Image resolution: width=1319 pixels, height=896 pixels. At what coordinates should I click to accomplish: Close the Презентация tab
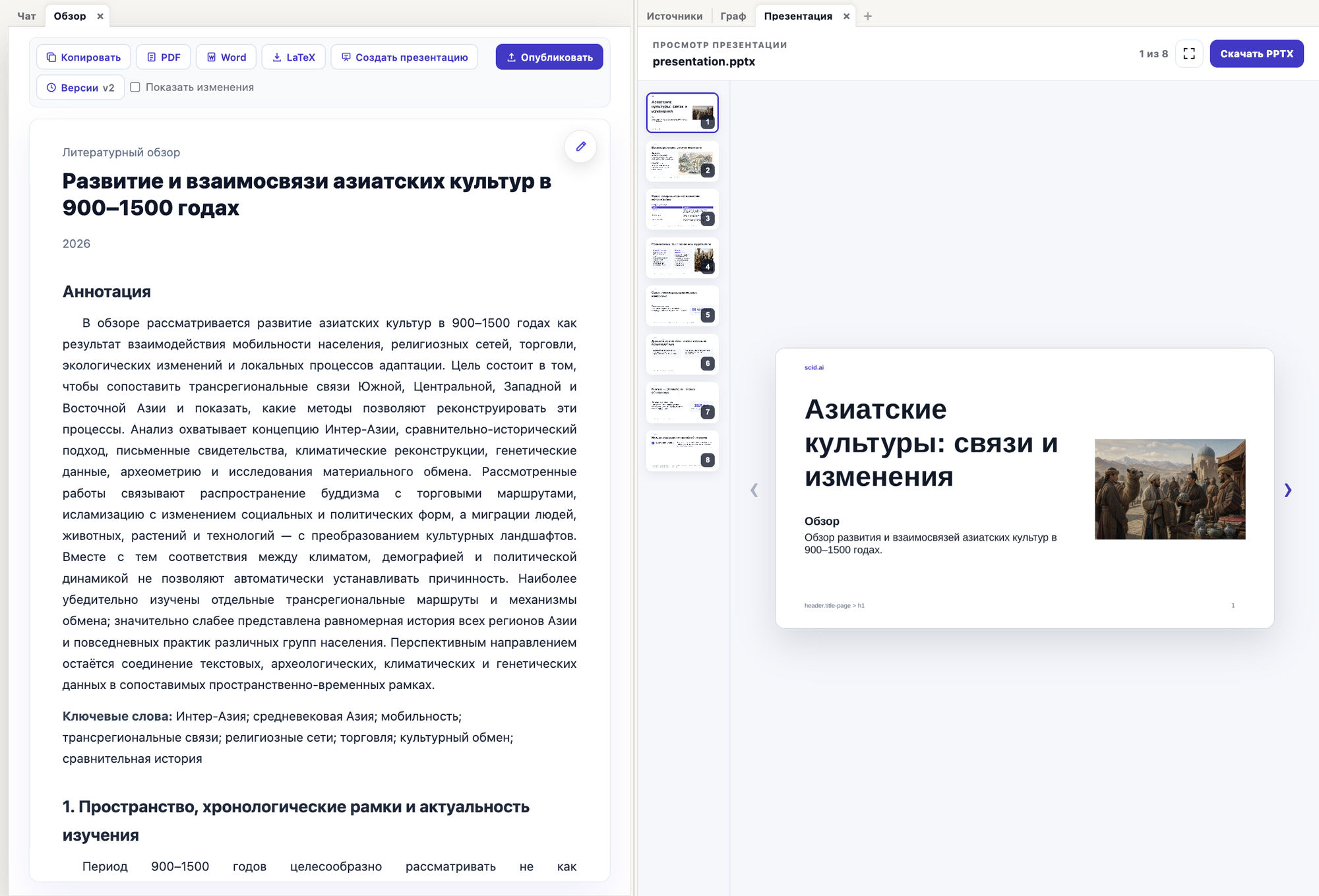coord(846,16)
